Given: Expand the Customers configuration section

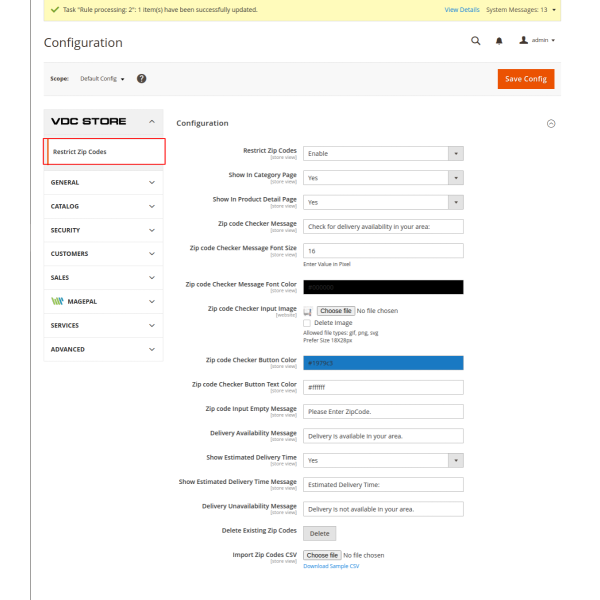Looking at the screenshot, I should tap(104, 254).
